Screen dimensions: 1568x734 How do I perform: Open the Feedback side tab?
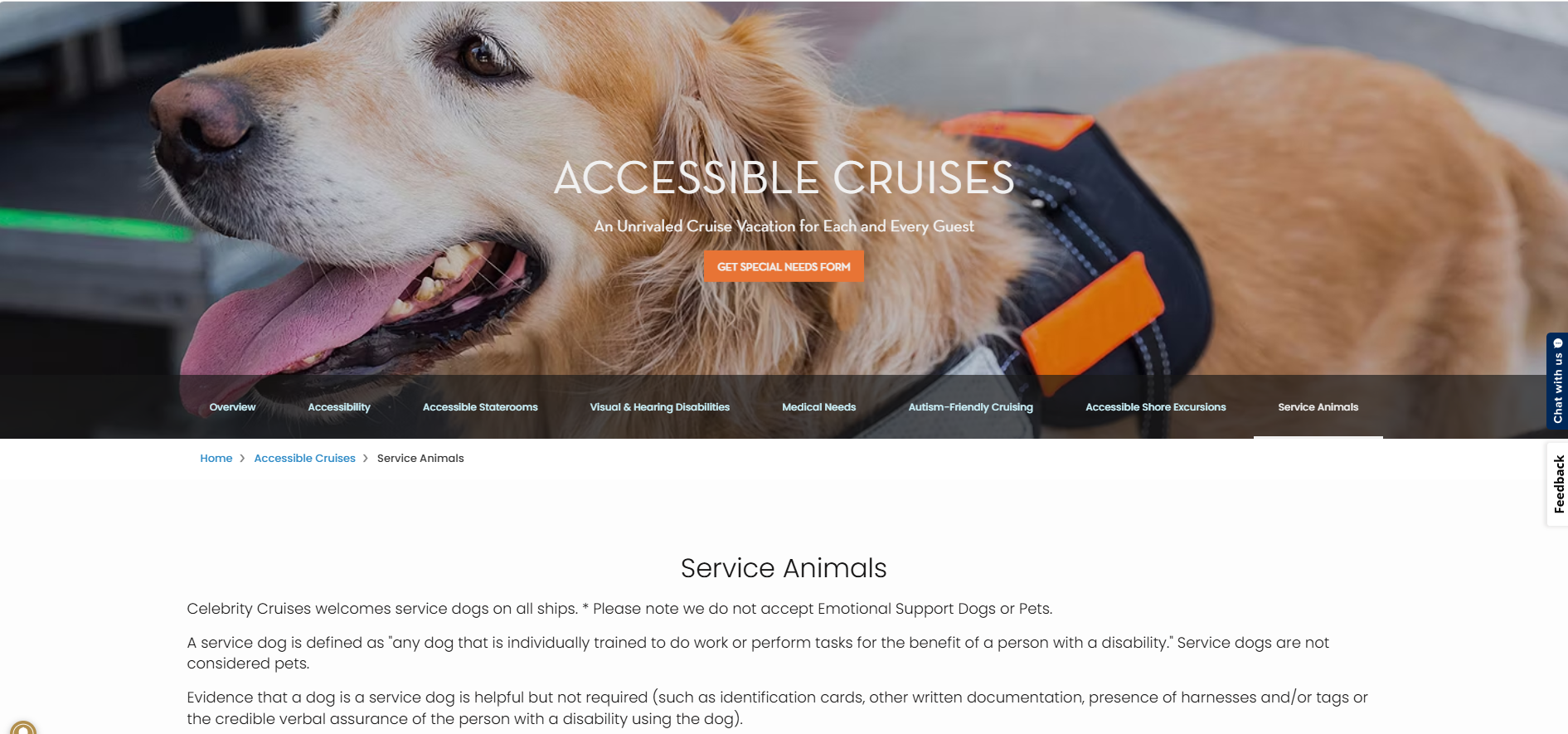point(1557,484)
